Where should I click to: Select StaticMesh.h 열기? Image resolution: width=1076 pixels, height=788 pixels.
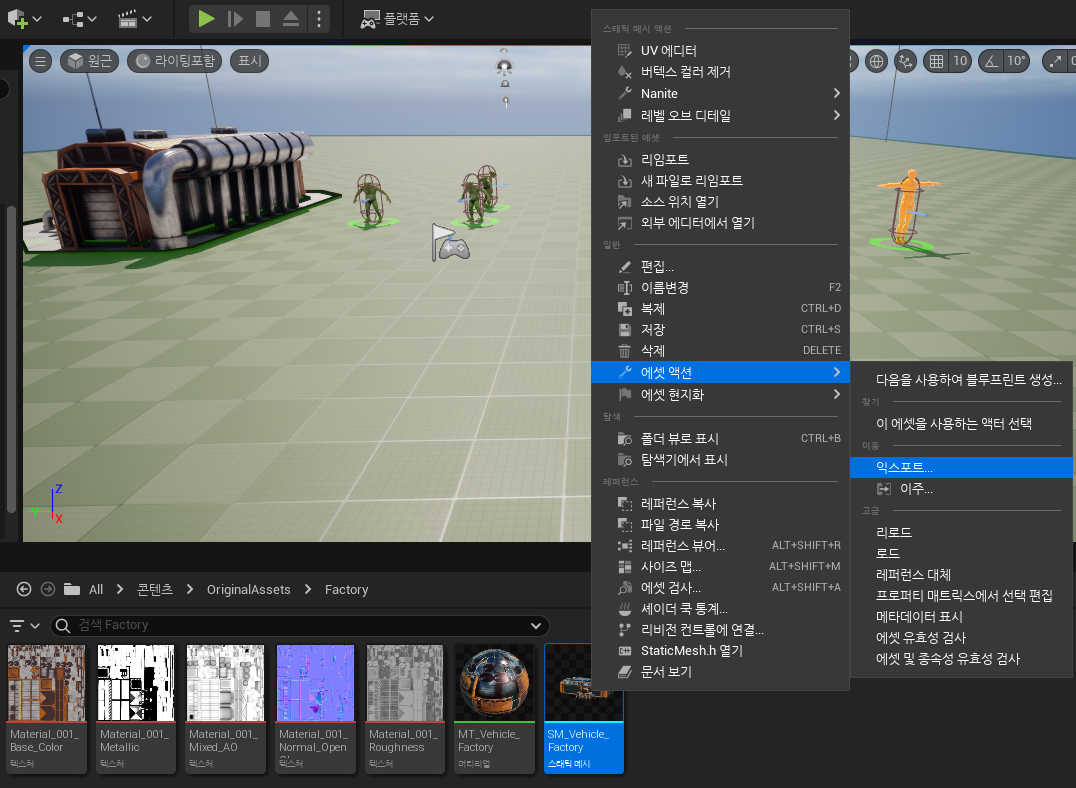point(721,651)
